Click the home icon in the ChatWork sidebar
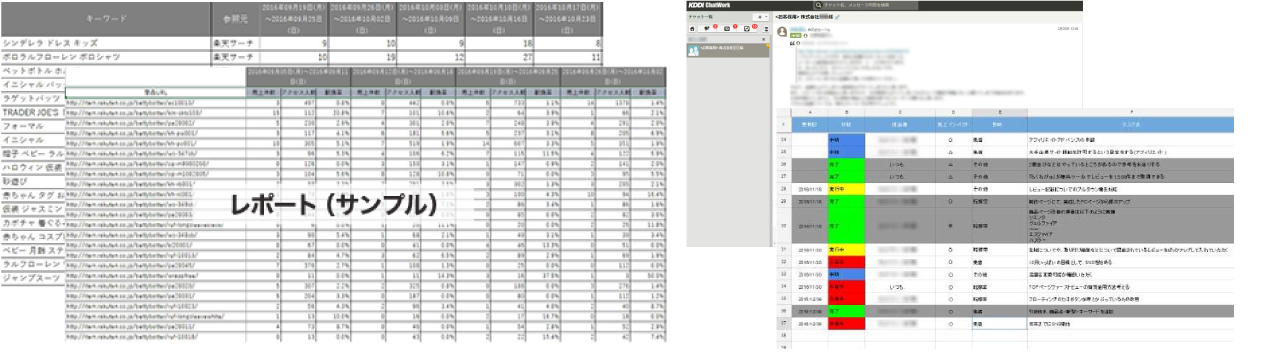This screenshot has width=1269, height=363. (x=692, y=29)
